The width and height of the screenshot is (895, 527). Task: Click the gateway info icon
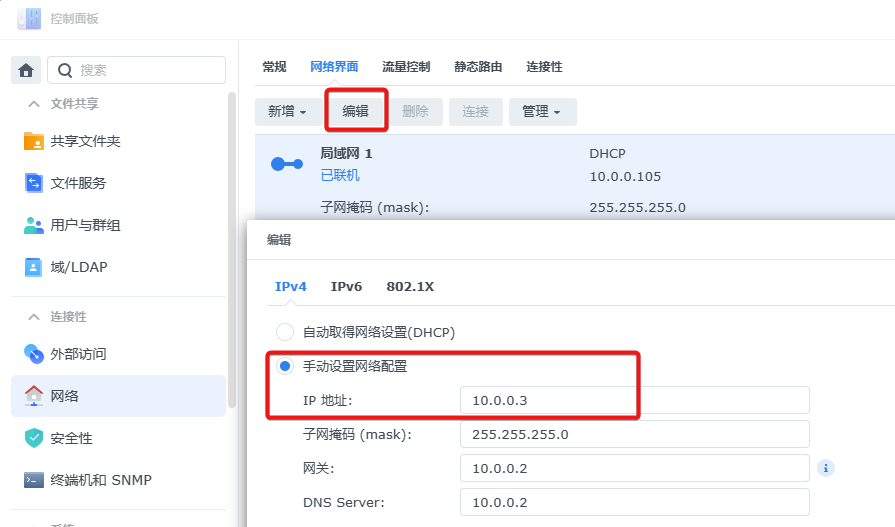coord(825,468)
